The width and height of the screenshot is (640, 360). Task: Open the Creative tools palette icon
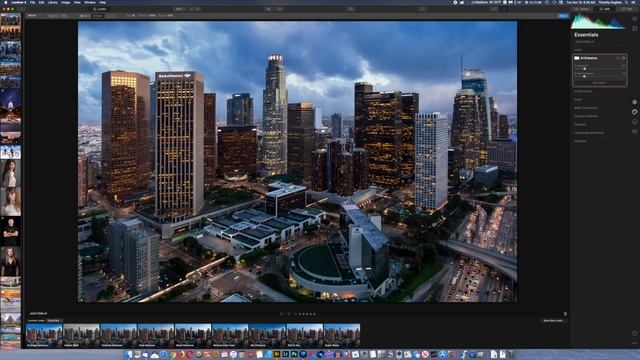point(635,112)
